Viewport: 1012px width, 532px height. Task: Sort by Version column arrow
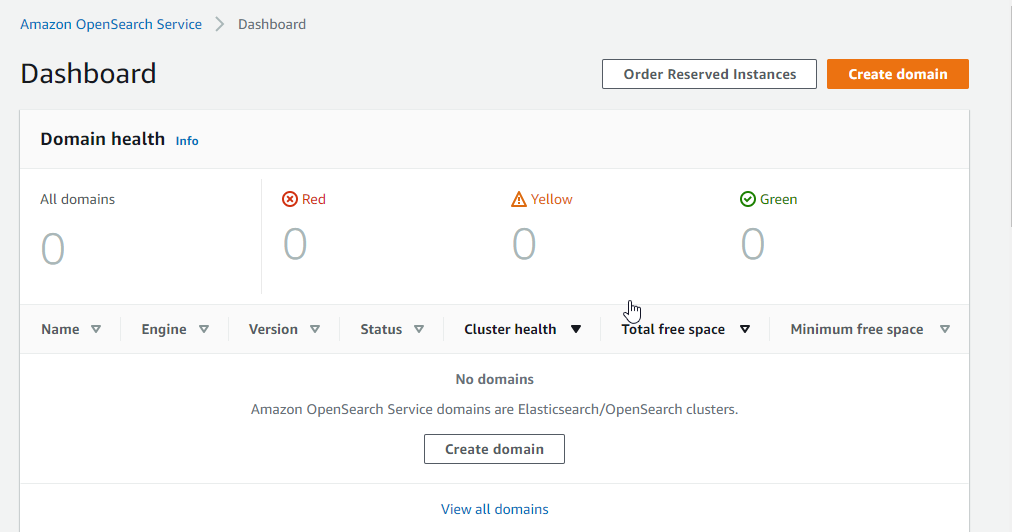tap(315, 329)
